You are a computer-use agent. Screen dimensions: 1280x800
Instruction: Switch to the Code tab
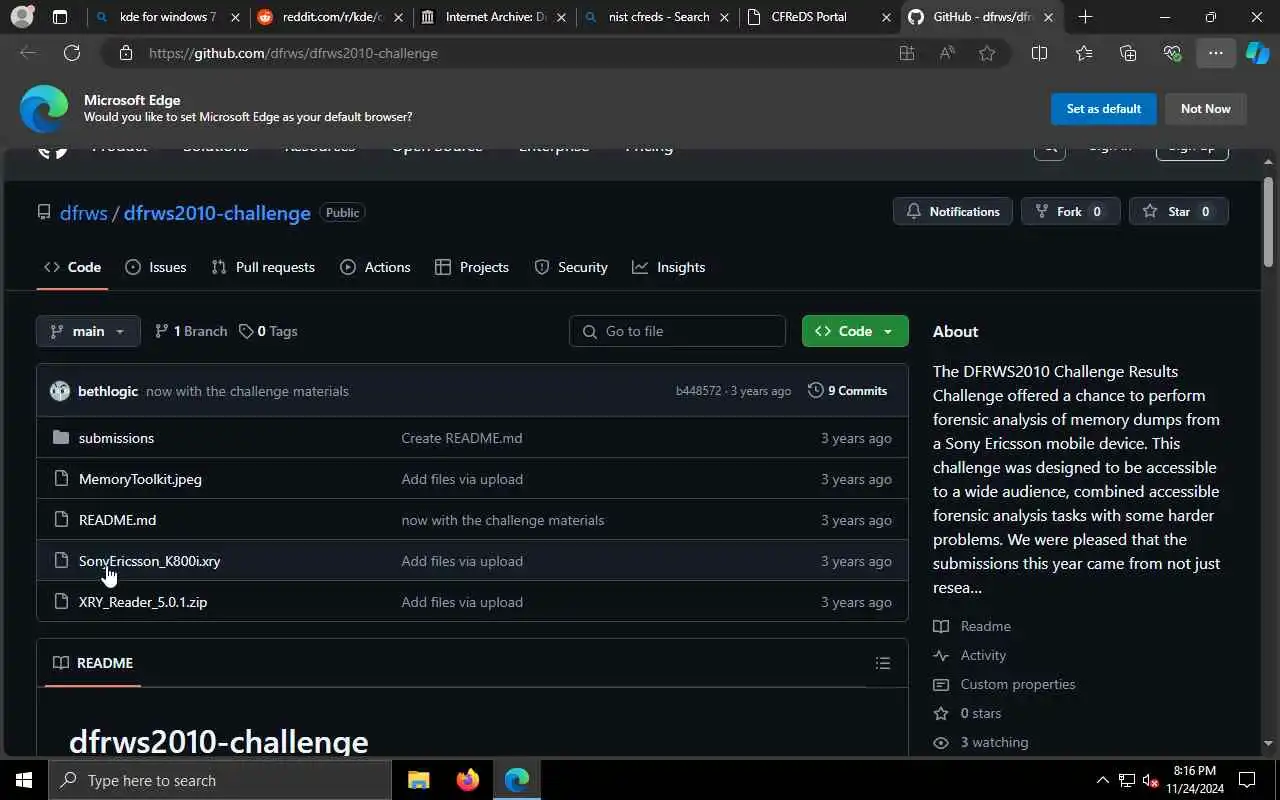(x=72, y=267)
